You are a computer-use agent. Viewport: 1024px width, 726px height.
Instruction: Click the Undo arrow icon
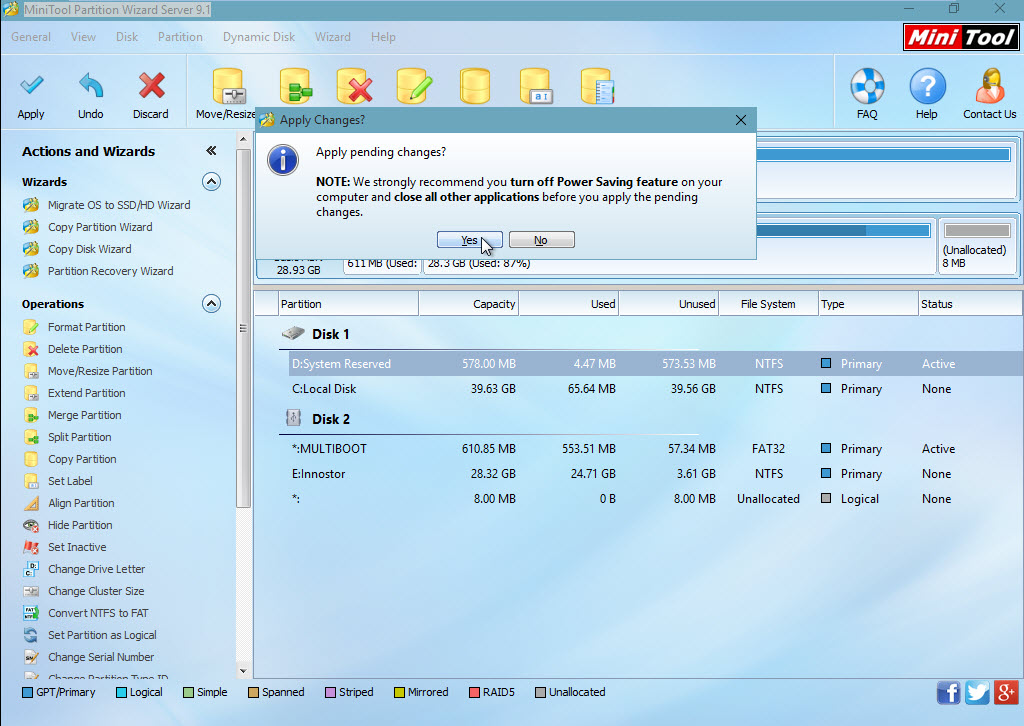[91, 86]
